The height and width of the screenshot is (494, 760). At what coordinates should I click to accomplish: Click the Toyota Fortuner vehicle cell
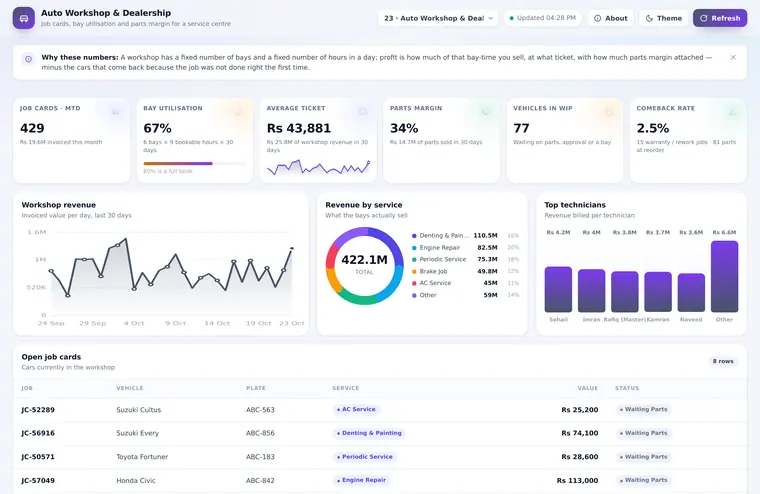[x=142, y=457]
